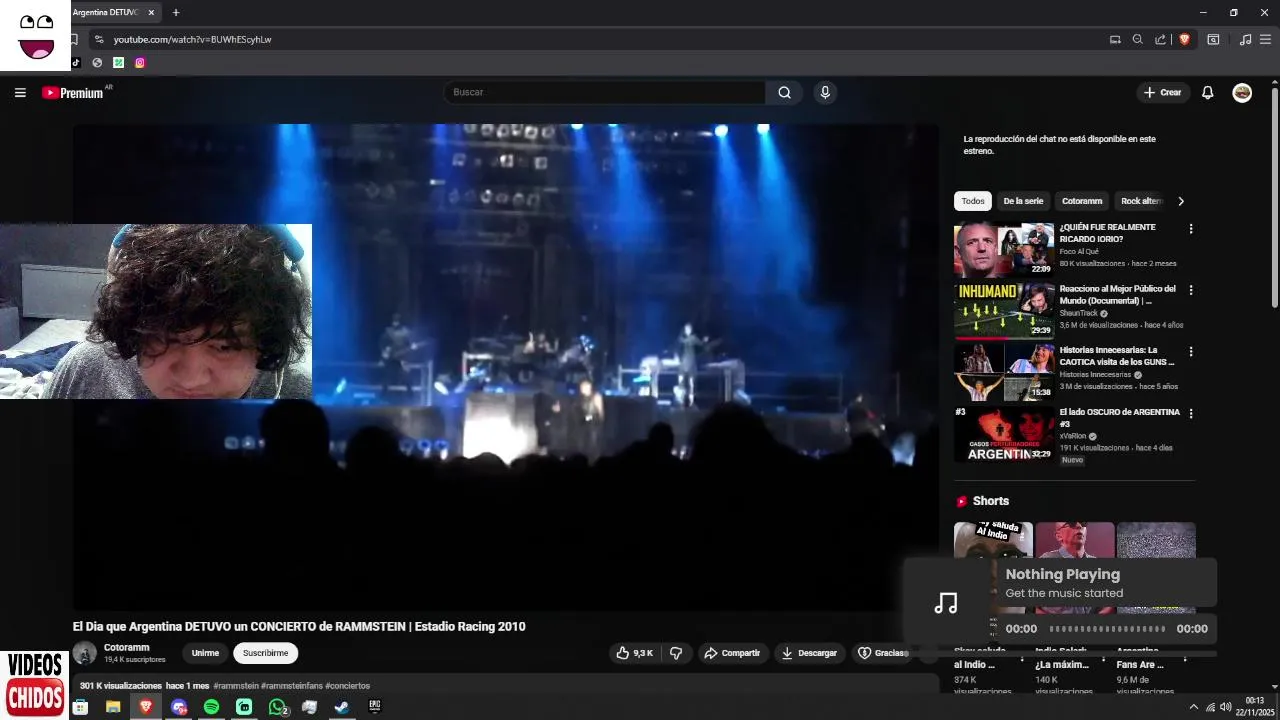Open options for the Historias Innecesarias video
This screenshot has width=1280, height=720.
1191,352
